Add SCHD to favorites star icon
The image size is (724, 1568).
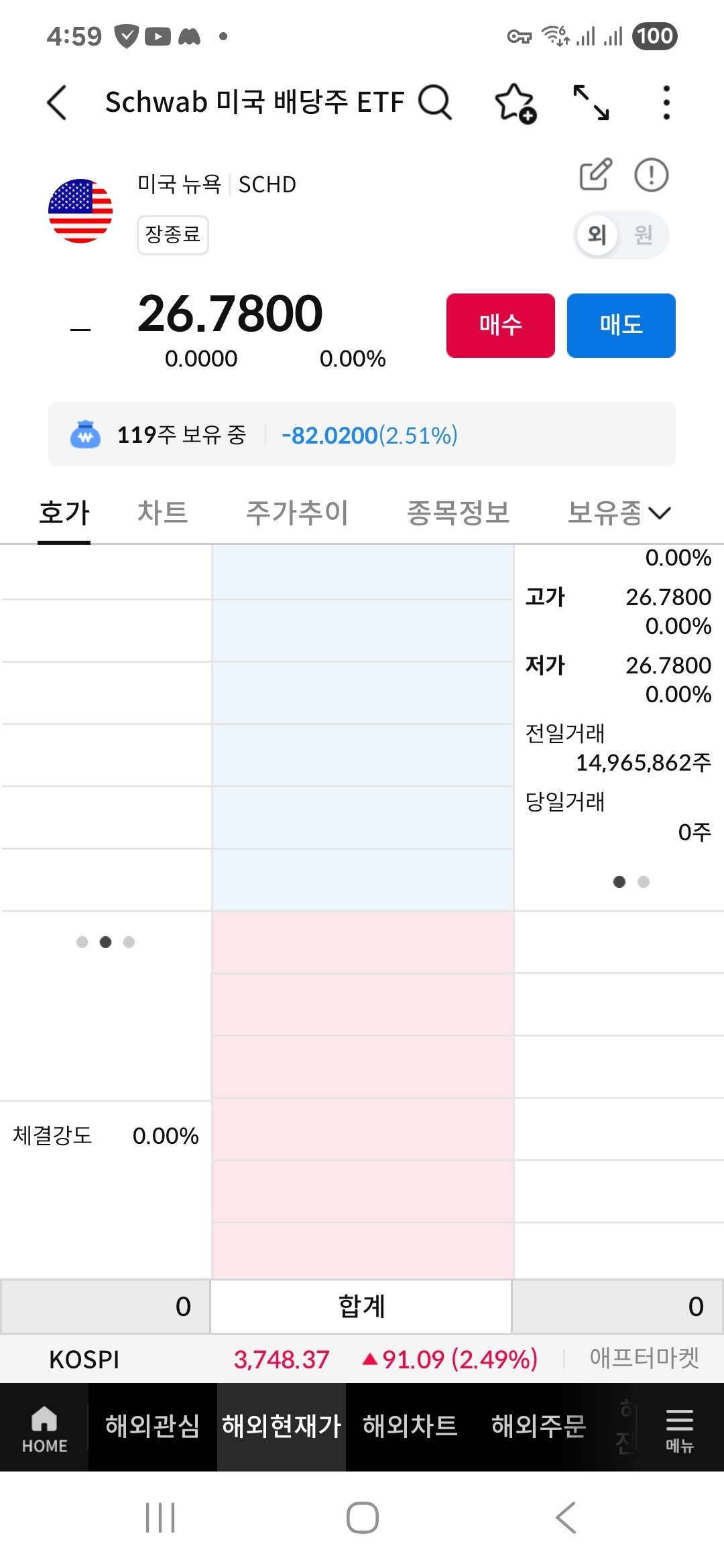pyautogui.click(x=515, y=103)
